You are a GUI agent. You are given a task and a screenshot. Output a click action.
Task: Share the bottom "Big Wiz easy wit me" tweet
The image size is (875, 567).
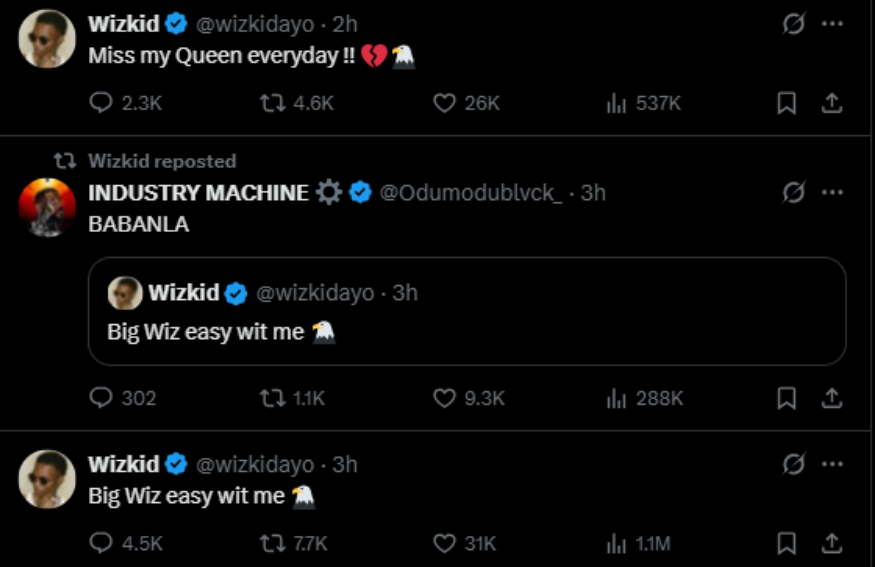(x=831, y=543)
